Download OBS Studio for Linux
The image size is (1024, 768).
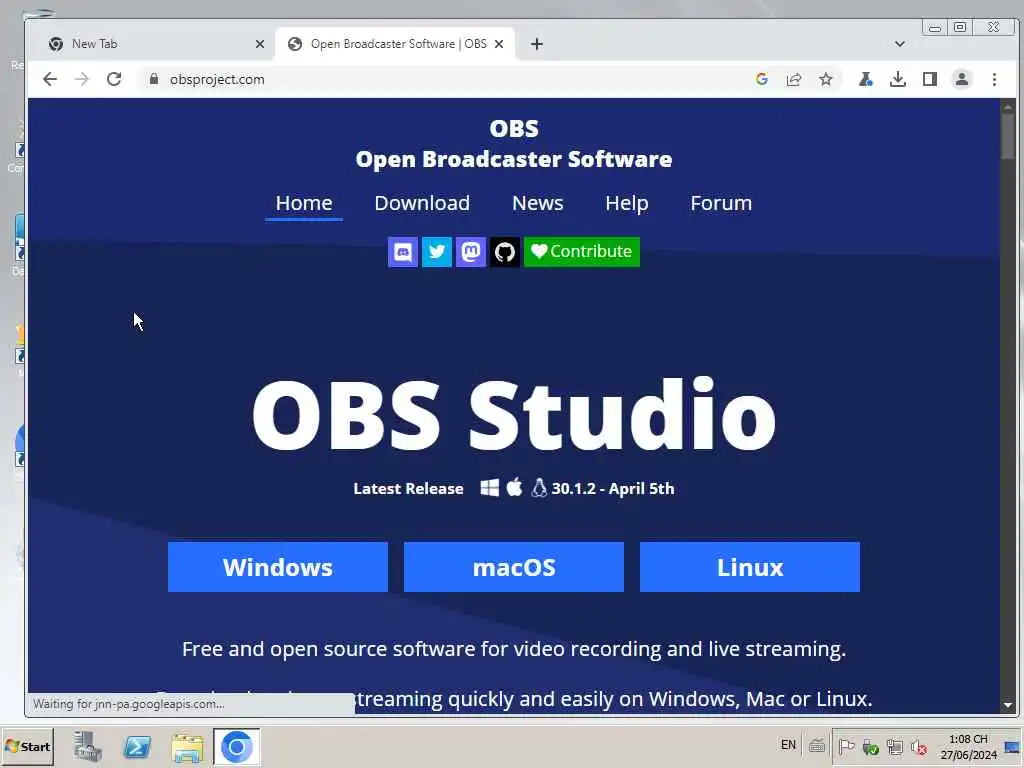(750, 567)
